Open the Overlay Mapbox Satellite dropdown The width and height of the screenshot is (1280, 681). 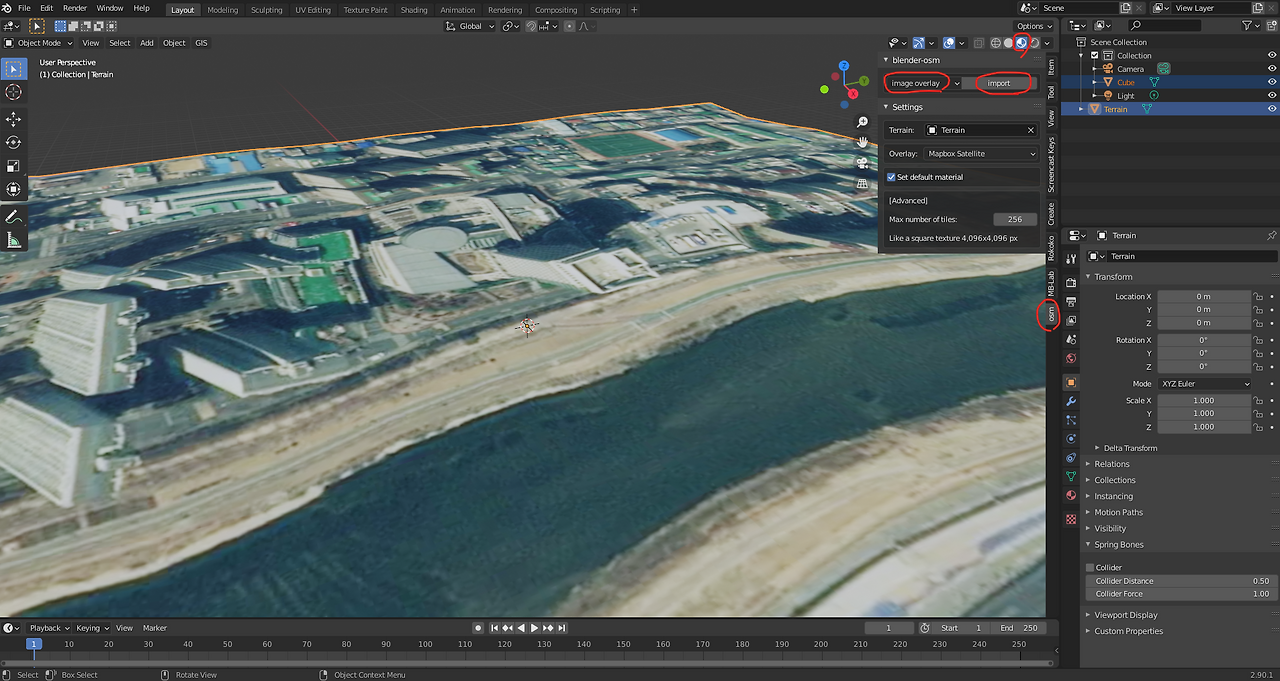point(981,154)
